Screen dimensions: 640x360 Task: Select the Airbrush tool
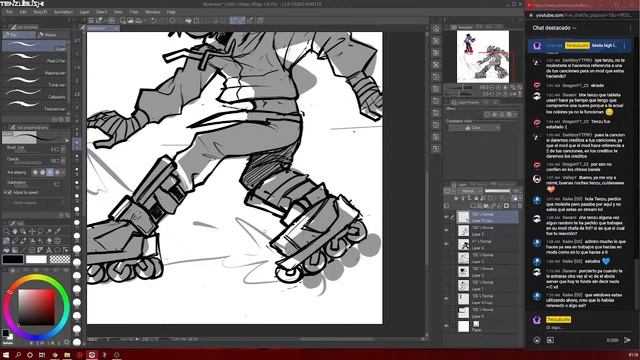(x=32, y=241)
